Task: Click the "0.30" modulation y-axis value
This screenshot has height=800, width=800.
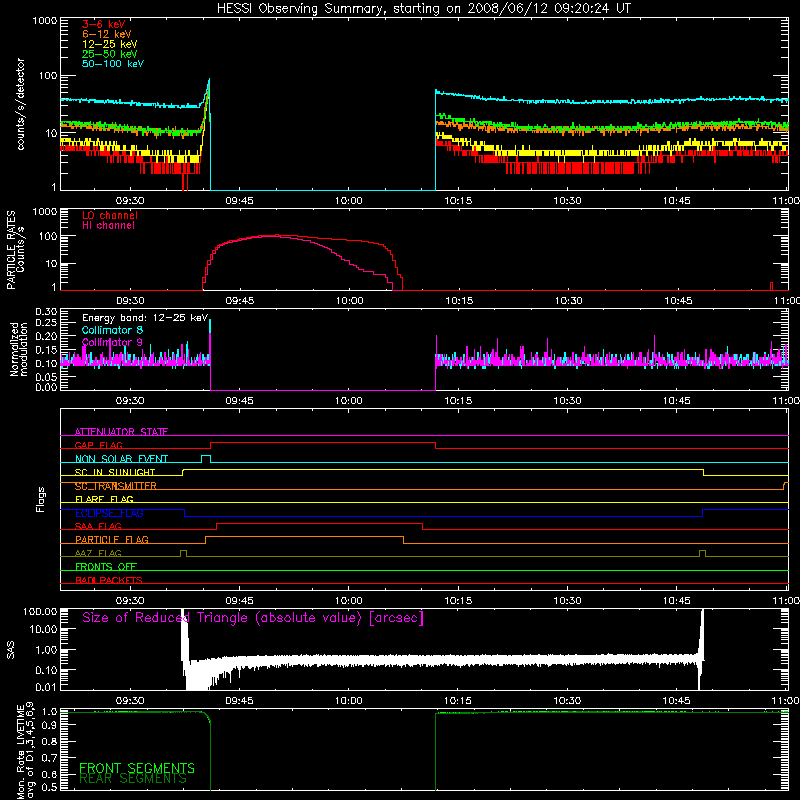Action: [x=46, y=312]
